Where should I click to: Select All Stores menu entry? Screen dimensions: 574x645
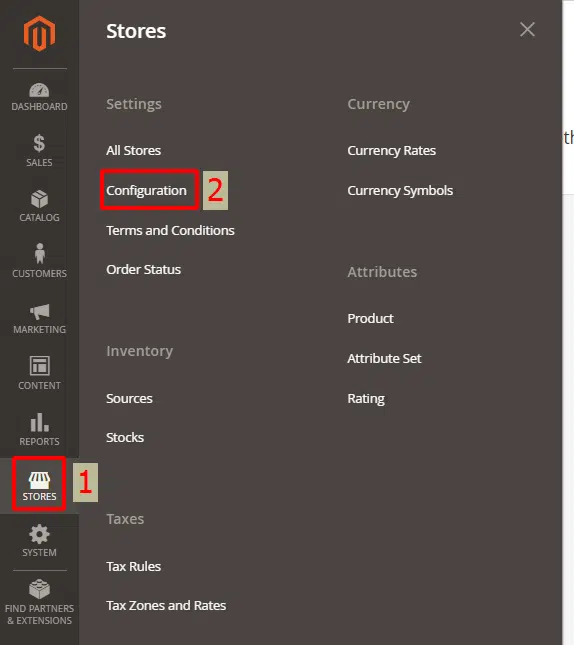[133, 151]
